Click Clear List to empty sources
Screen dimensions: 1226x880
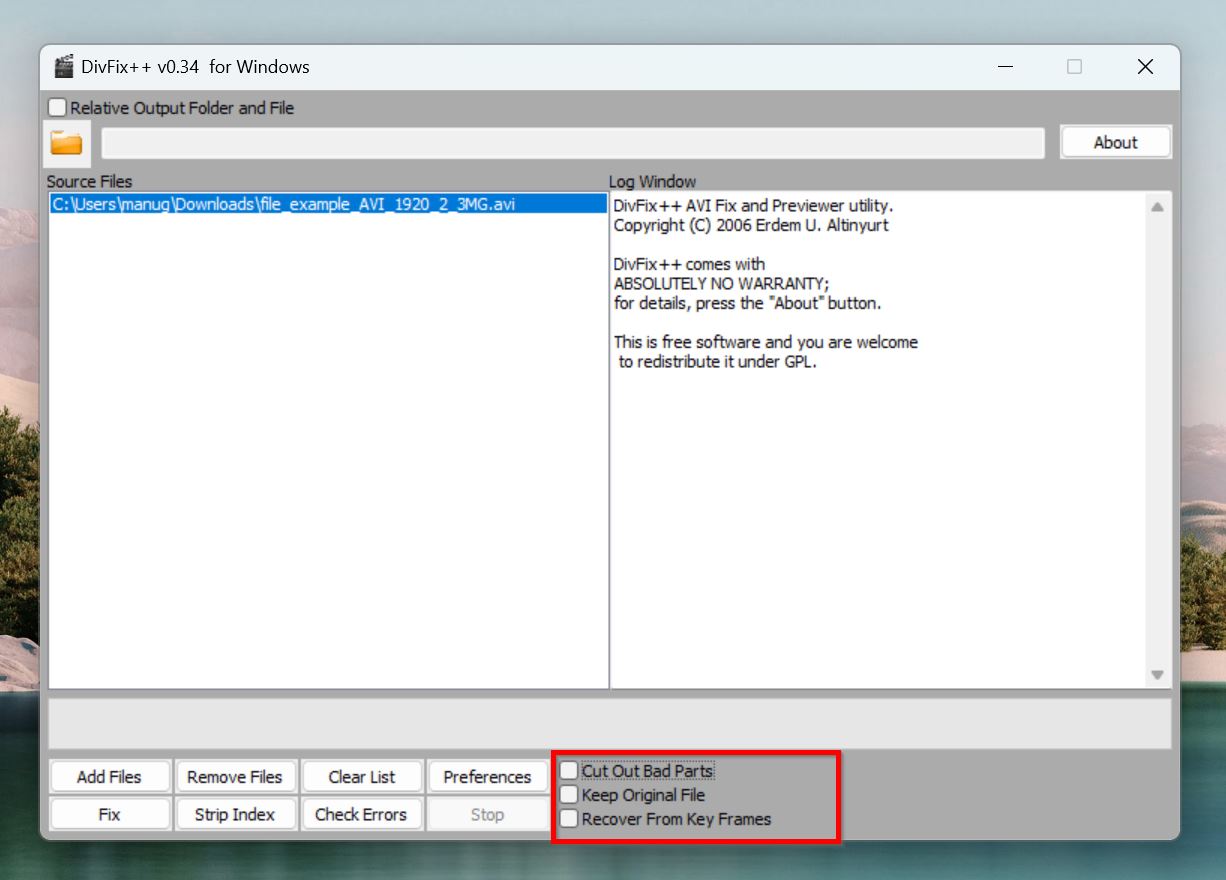(x=362, y=776)
